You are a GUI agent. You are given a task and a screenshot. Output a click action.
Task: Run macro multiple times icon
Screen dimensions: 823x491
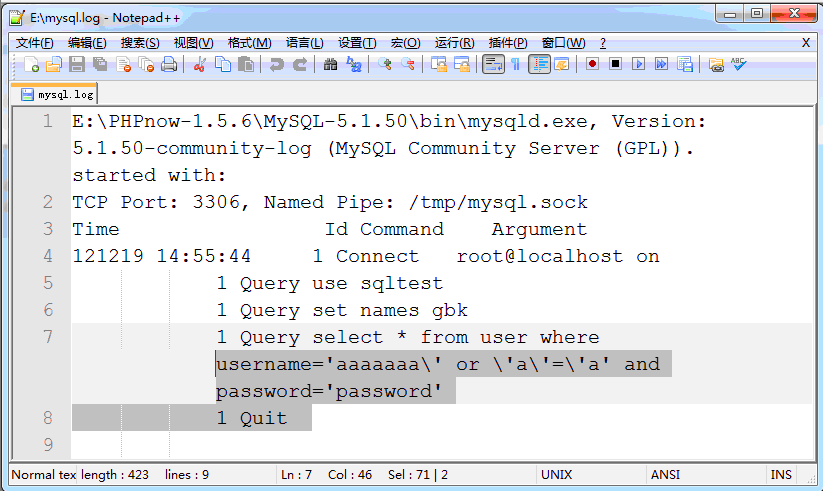661,64
